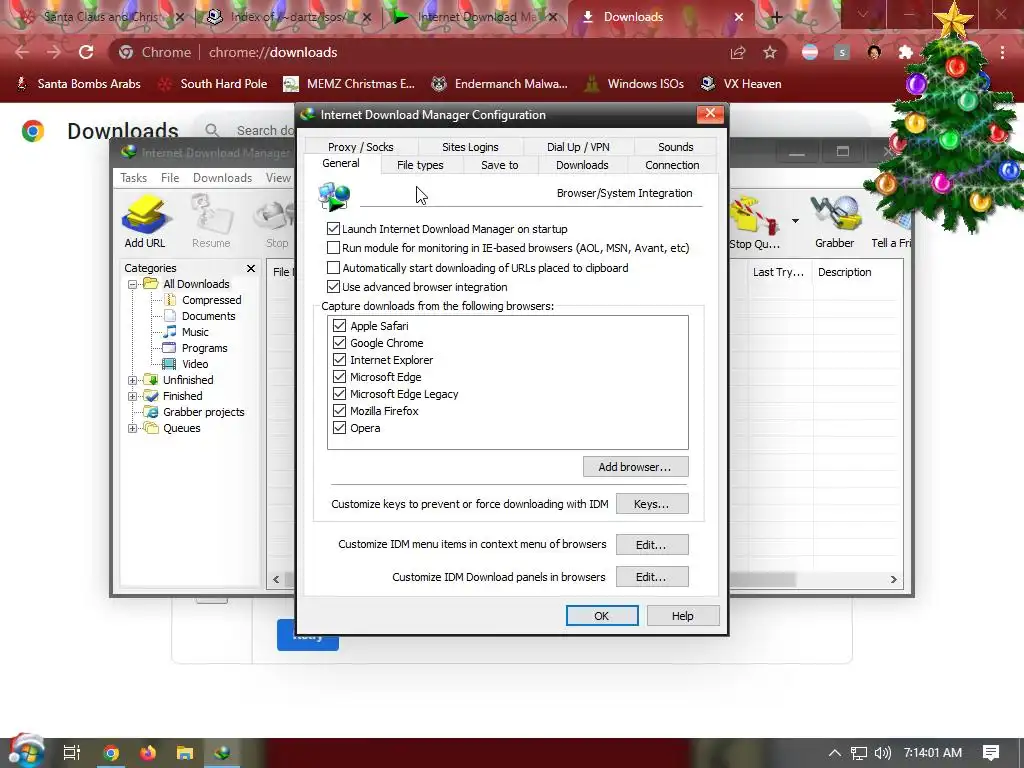
Task: Toggle Use advanced browser integration
Action: pyautogui.click(x=334, y=287)
